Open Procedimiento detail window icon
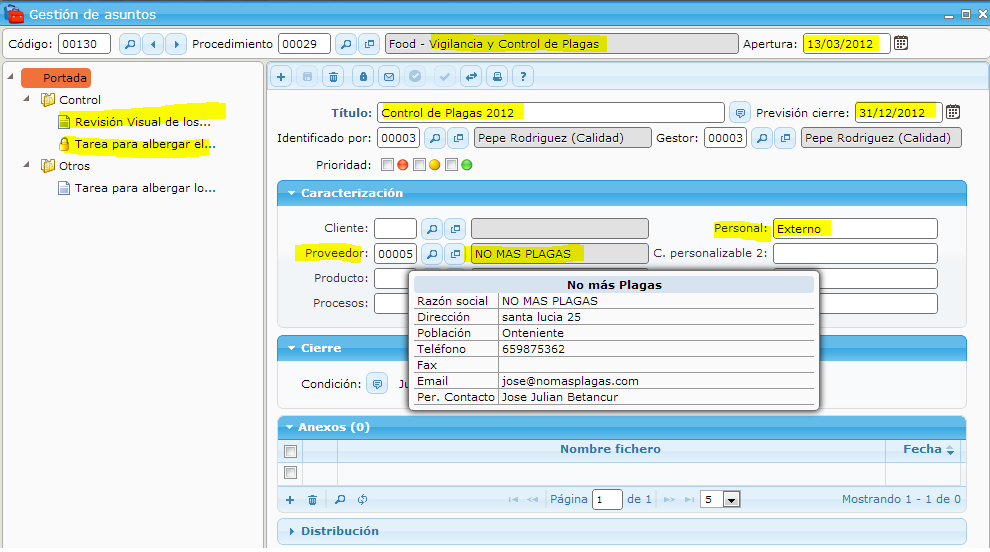 click(x=369, y=44)
